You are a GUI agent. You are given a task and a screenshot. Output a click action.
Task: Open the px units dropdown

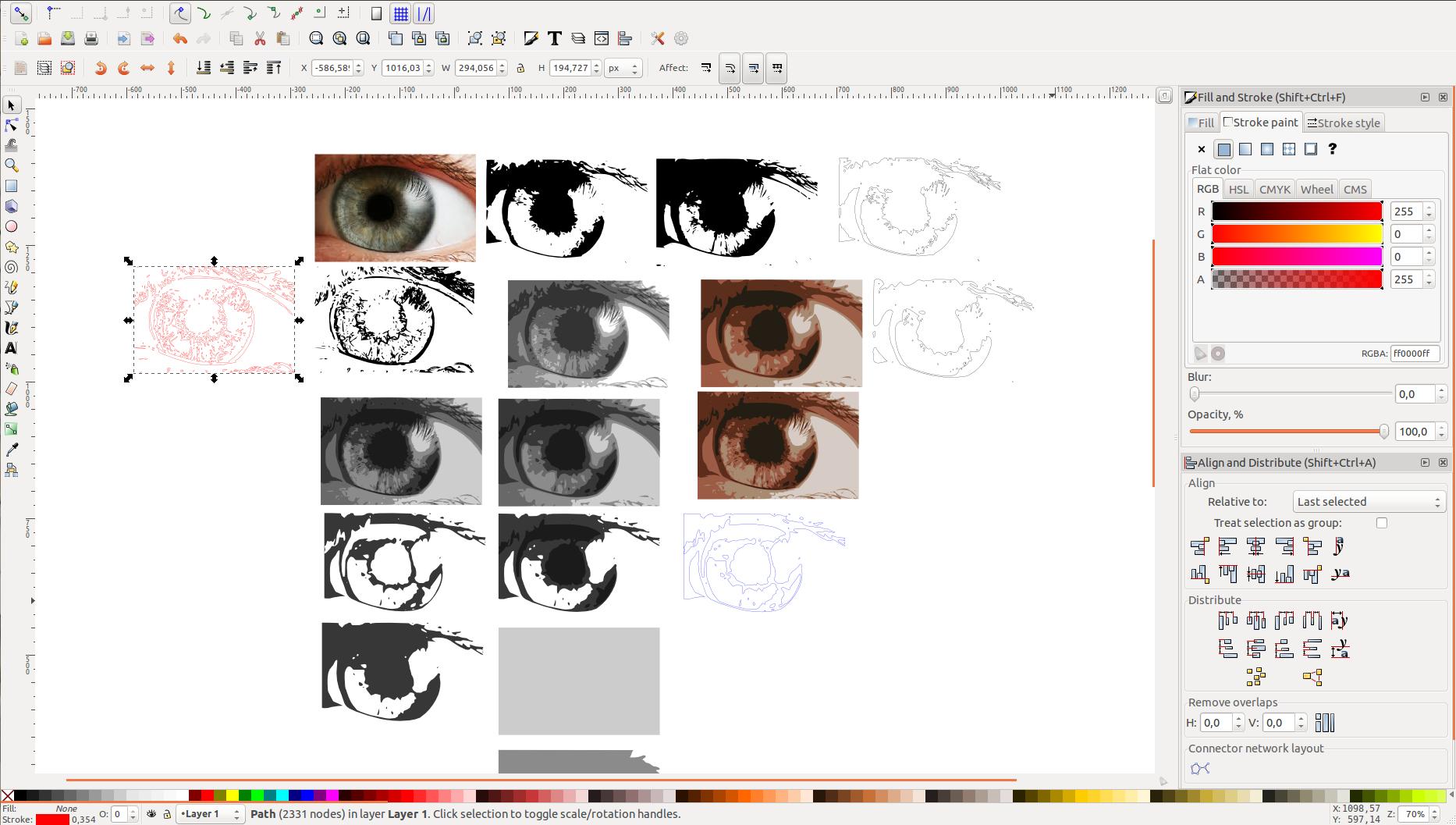pos(623,68)
